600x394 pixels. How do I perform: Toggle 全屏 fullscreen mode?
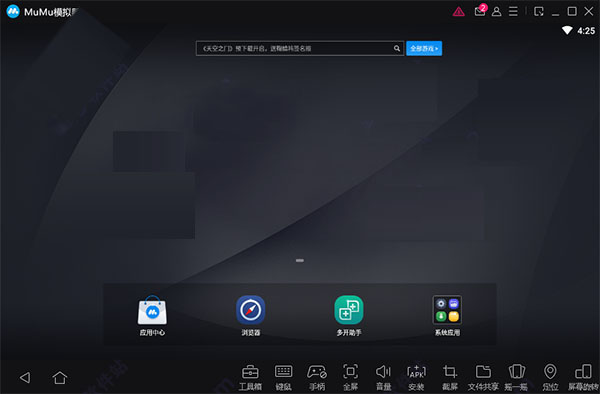350,377
